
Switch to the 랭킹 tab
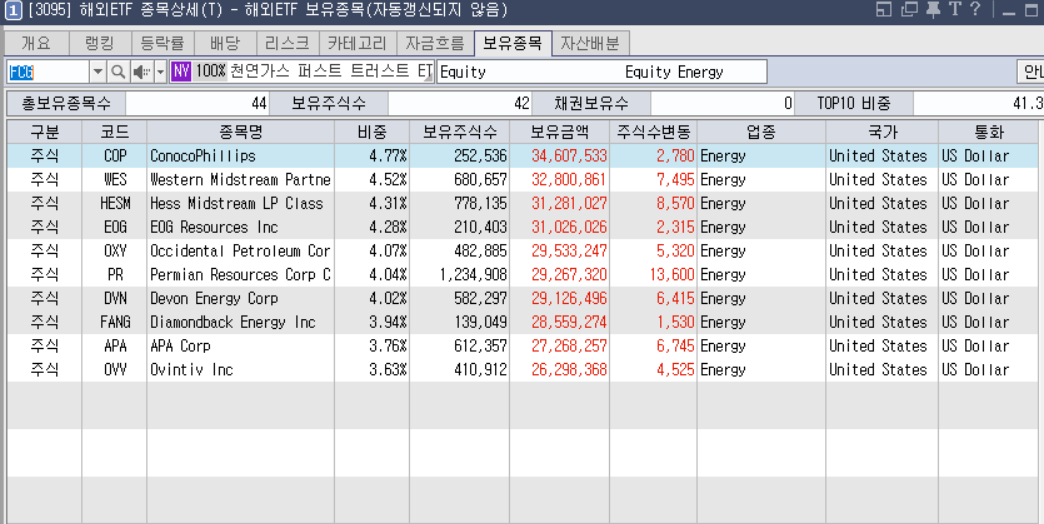100,43
